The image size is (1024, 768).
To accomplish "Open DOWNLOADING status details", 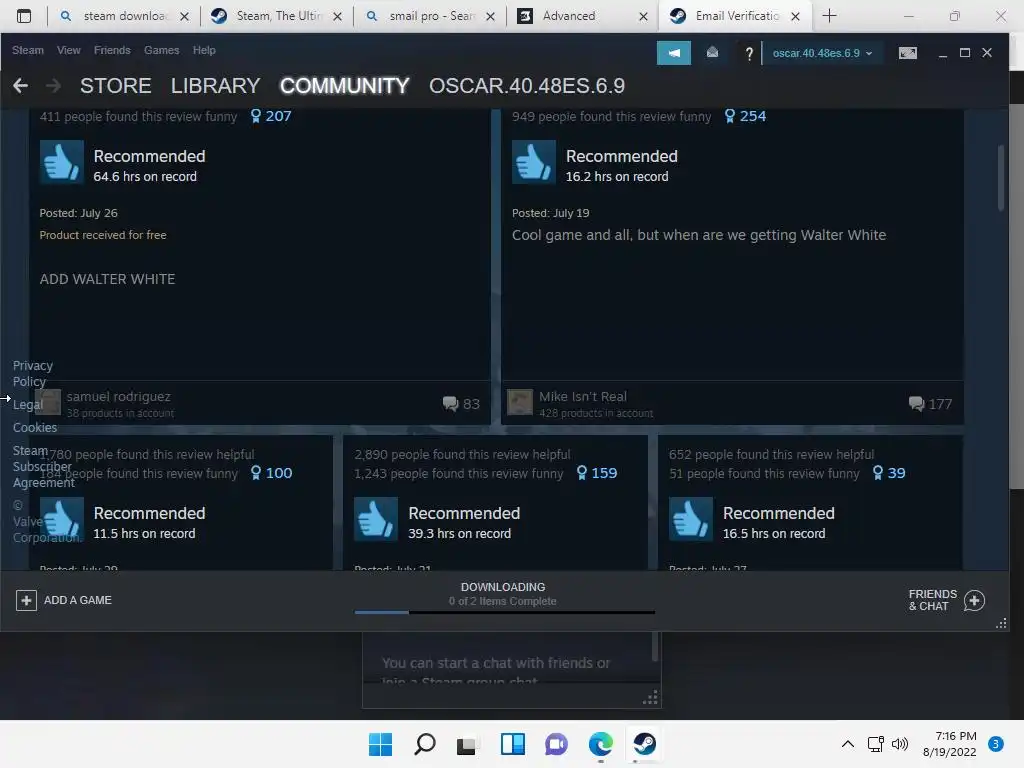I will click(x=503, y=594).
